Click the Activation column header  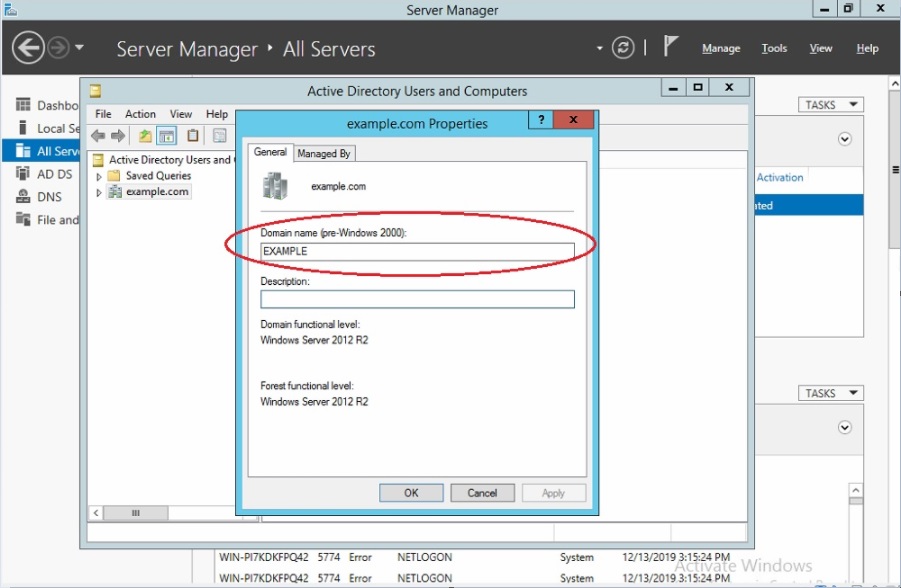pyautogui.click(x=779, y=178)
